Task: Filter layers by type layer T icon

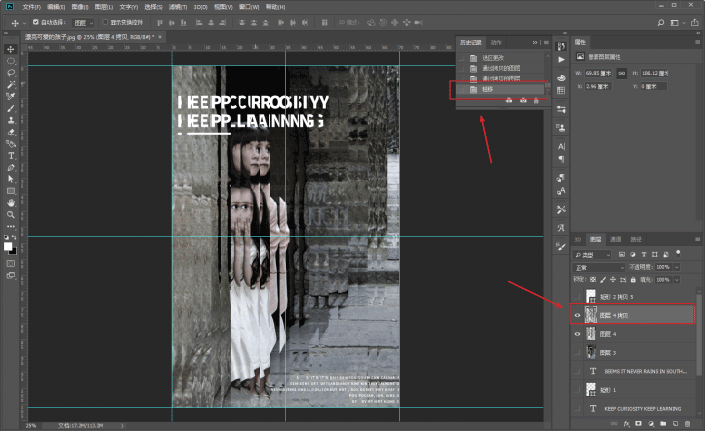Action: pos(643,254)
